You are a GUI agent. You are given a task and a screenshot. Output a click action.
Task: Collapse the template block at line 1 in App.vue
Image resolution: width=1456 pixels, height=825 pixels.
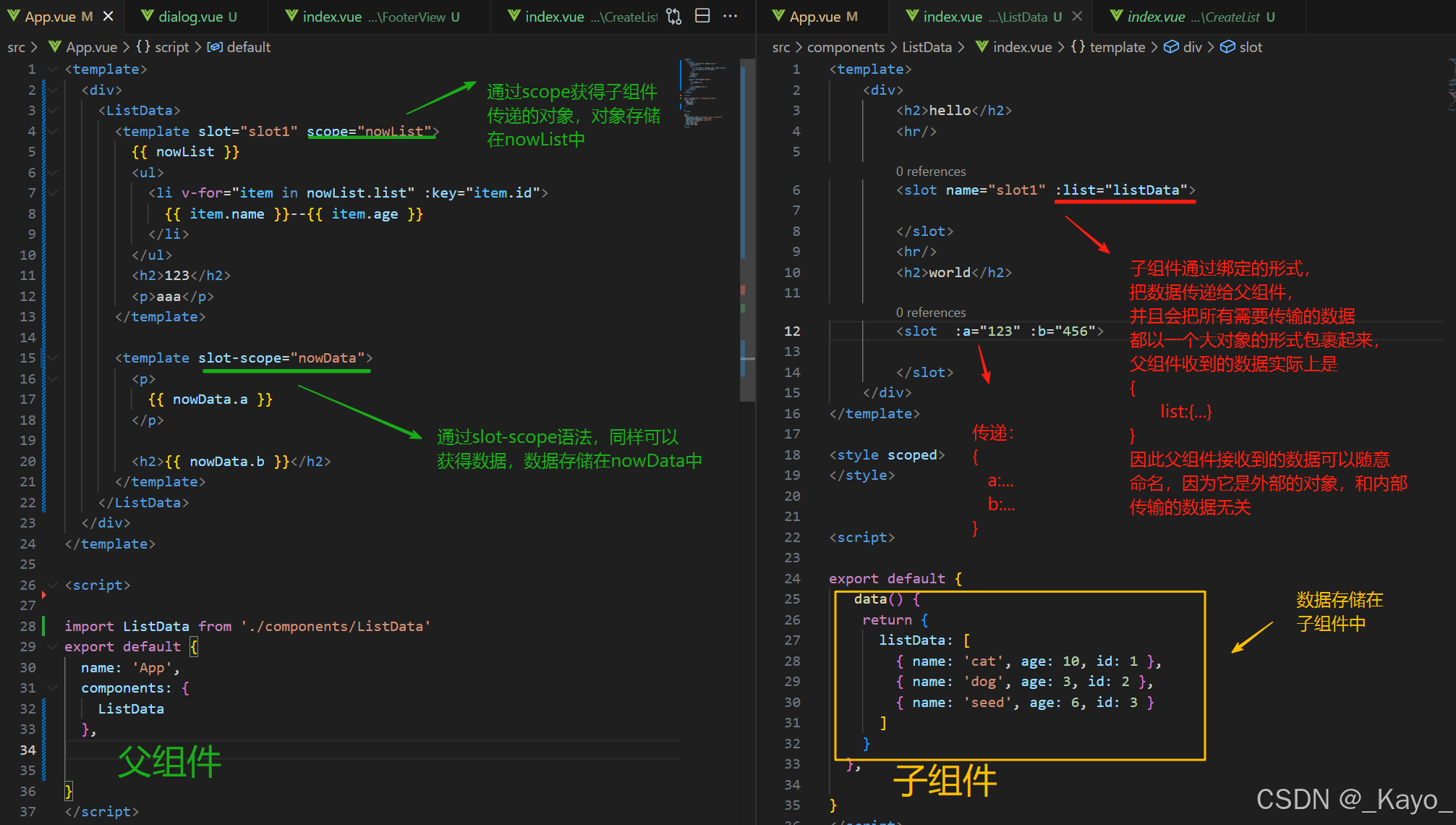(x=53, y=69)
